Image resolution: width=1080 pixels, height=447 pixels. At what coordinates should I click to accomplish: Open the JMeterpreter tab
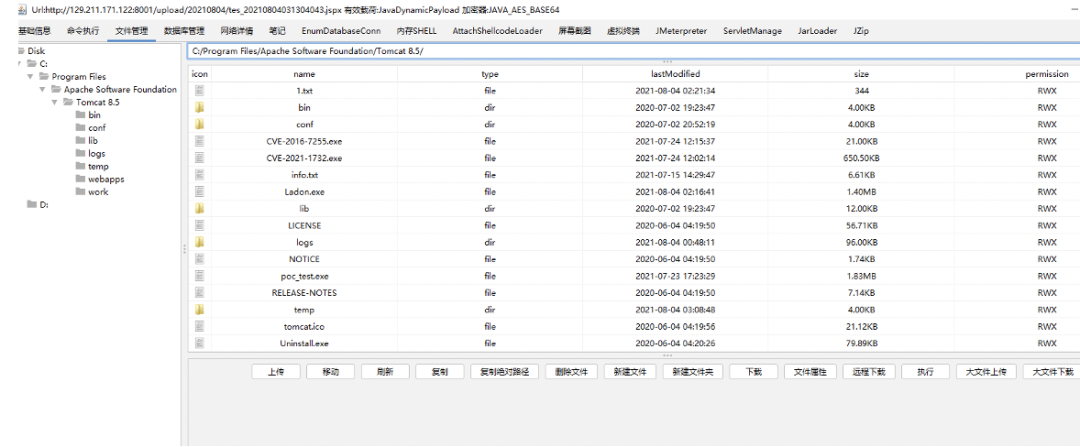(x=681, y=31)
